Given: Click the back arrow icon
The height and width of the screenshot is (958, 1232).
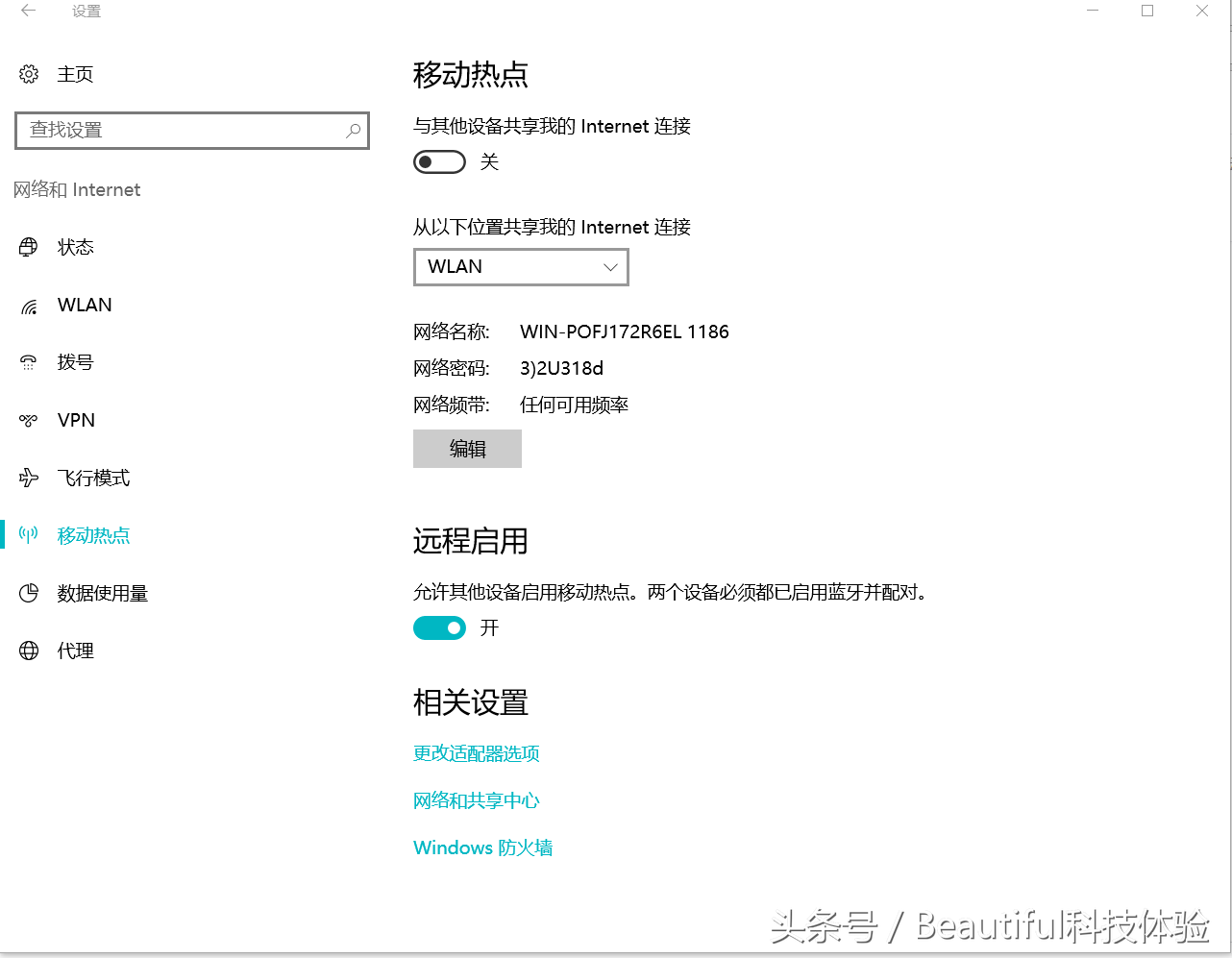Looking at the screenshot, I should tap(29, 12).
